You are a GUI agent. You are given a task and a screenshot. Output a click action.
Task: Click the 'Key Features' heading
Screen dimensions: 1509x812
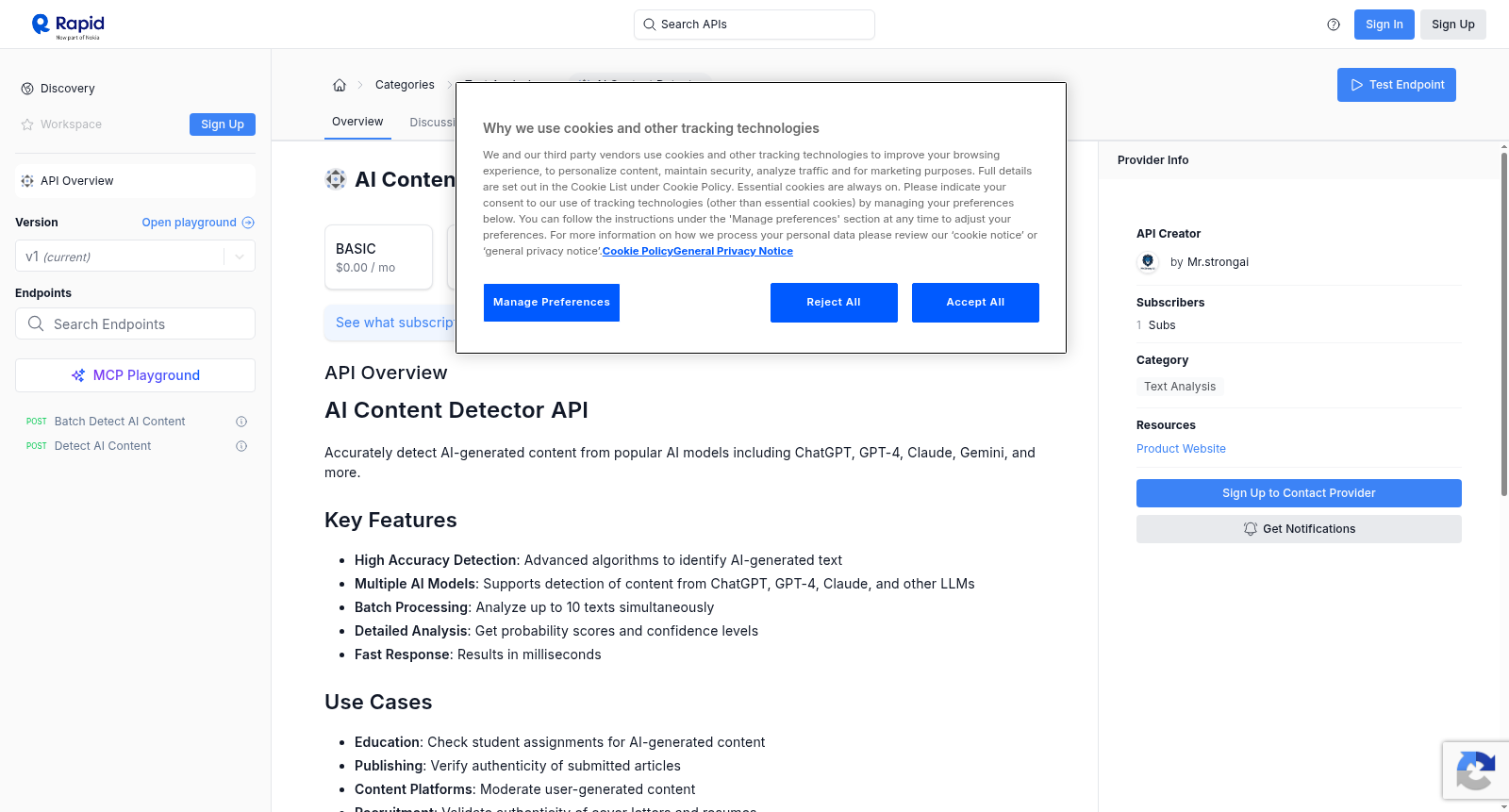(x=390, y=521)
